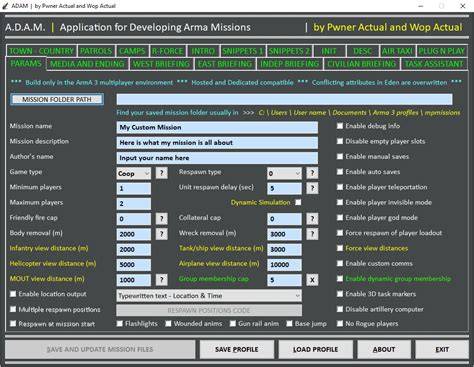
Task: Switch to AIR TAXI tab
Action: (397, 51)
